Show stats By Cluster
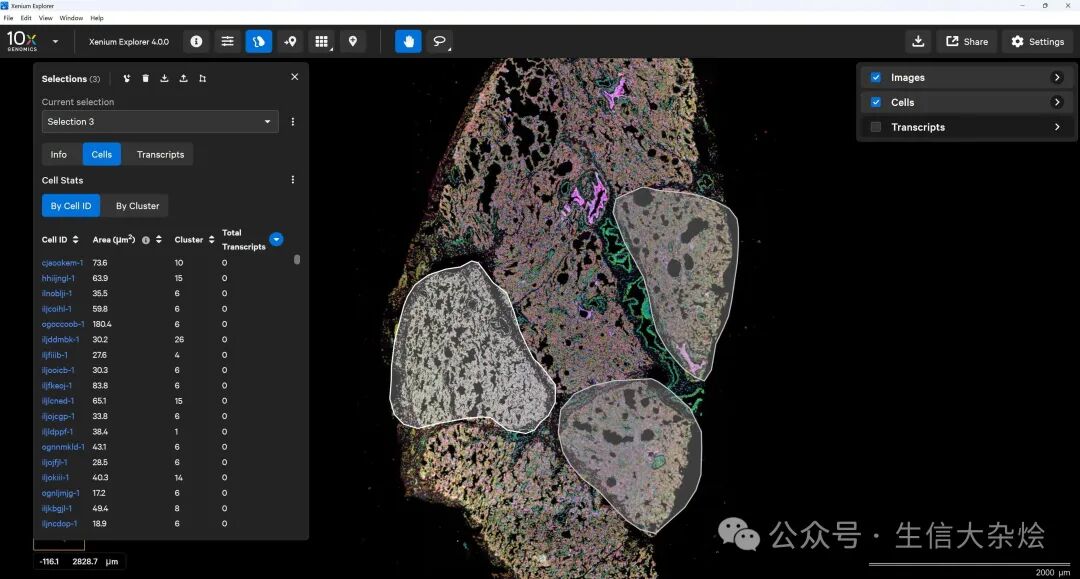The image size is (1080, 579). 138,206
